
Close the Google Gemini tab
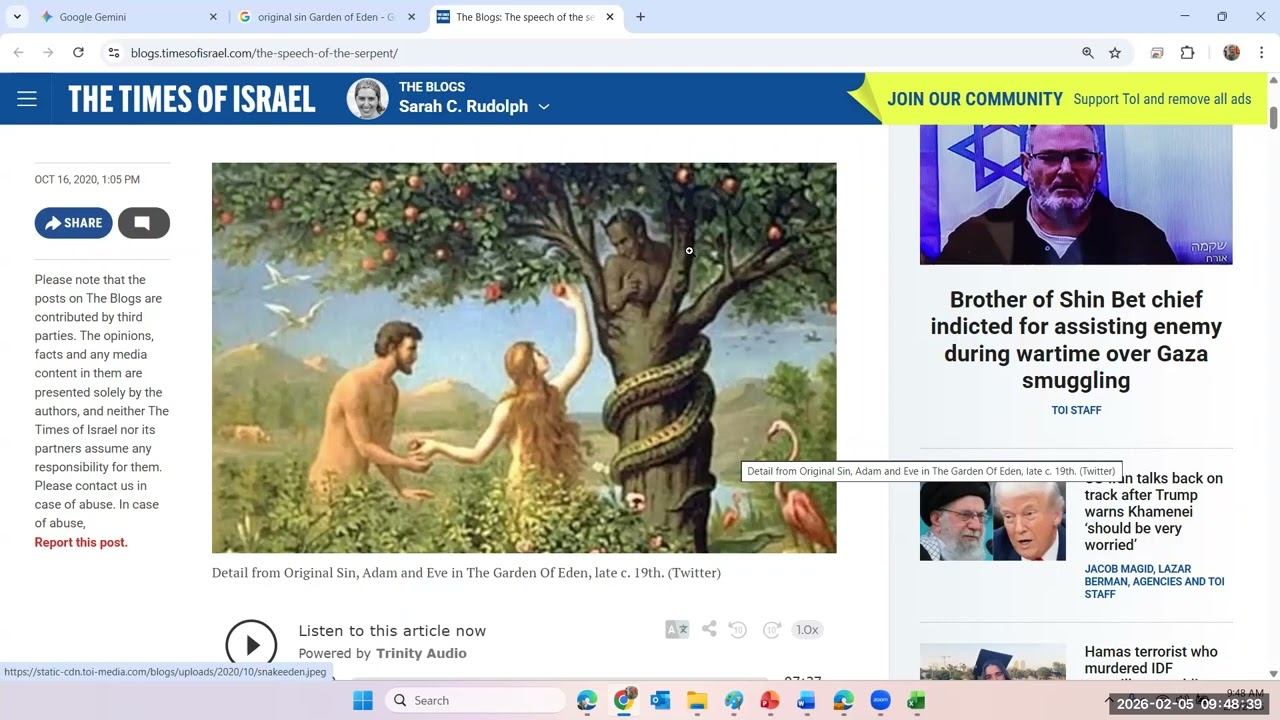click(x=213, y=17)
